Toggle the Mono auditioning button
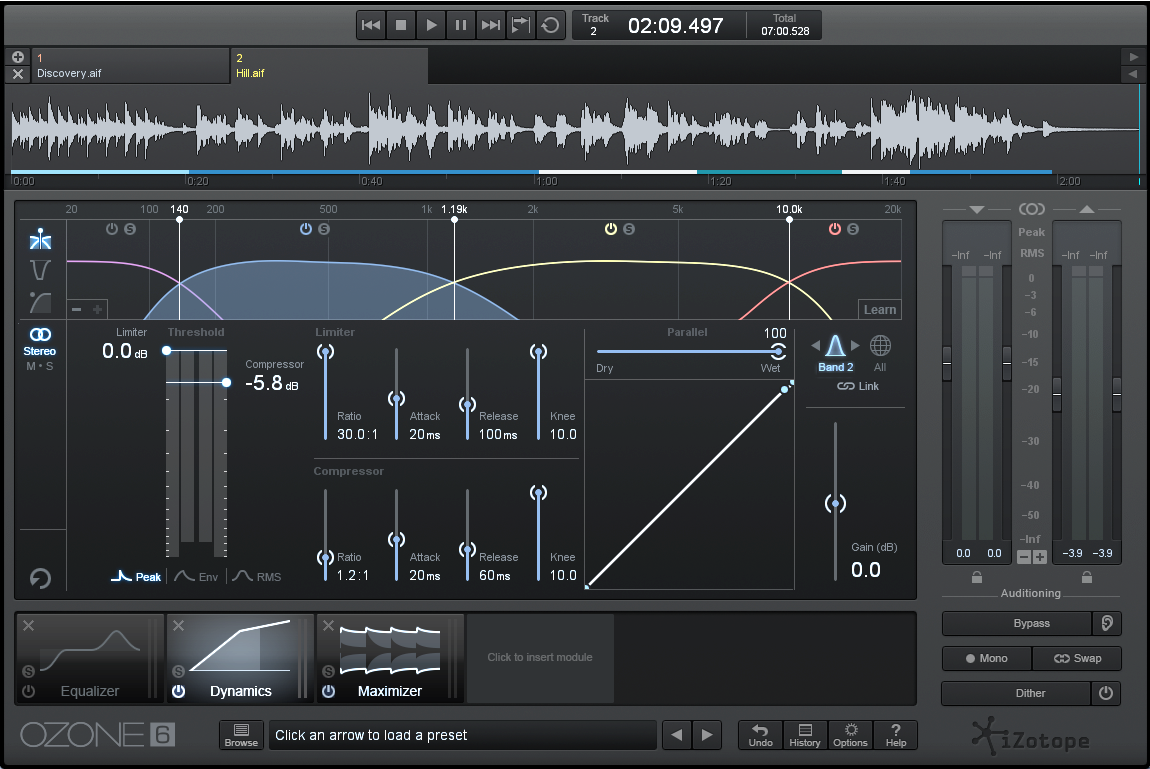The width and height of the screenshot is (1150, 769). [x=986, y=658]
